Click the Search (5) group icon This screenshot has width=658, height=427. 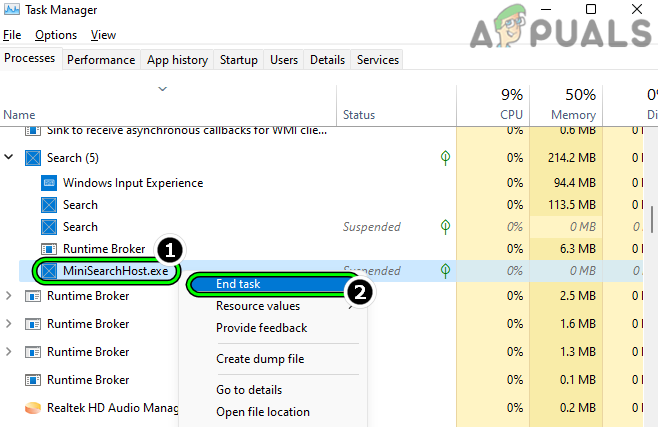[x=33, y=158]
